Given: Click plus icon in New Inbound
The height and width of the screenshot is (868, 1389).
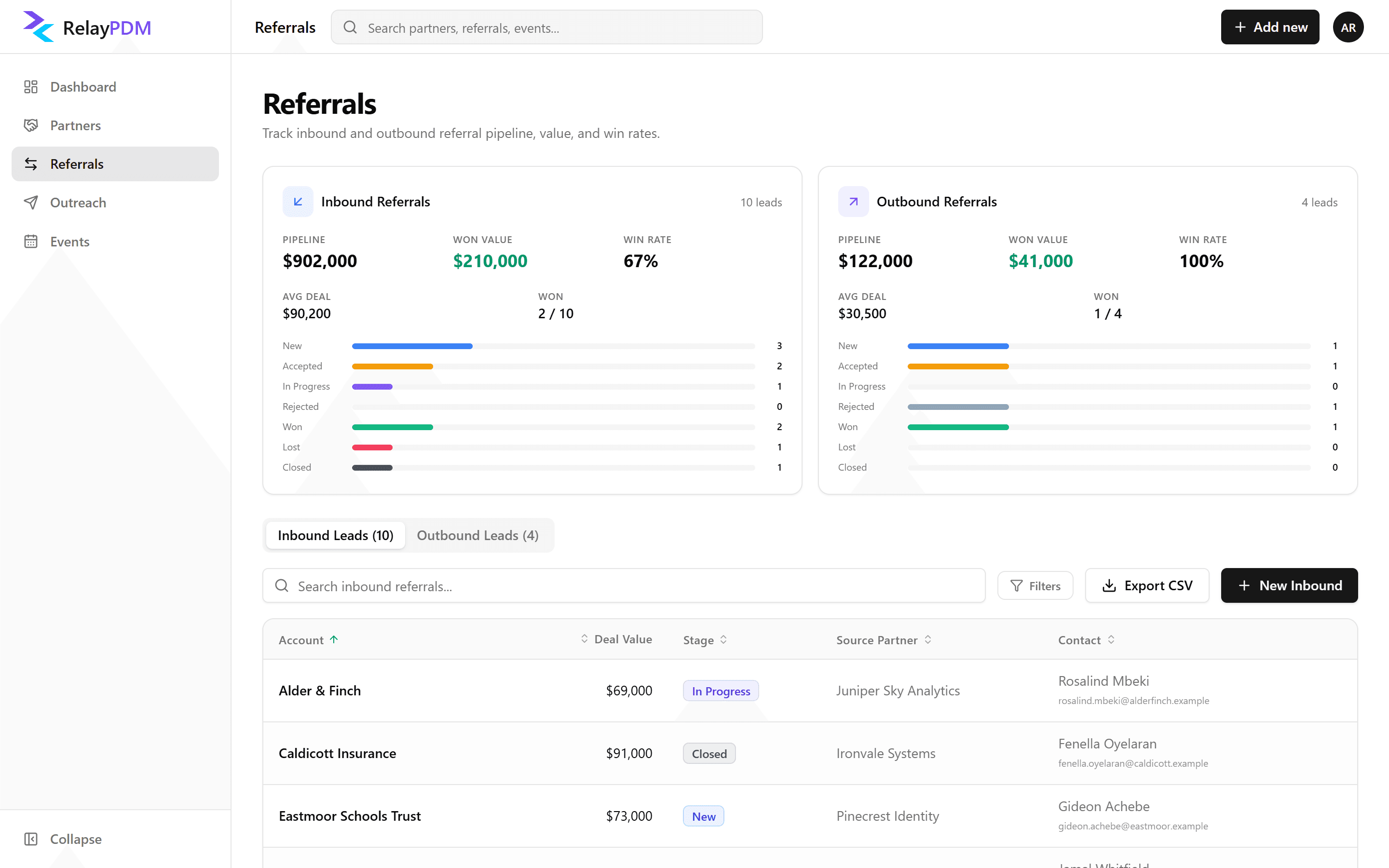Looking at the screenshot, I should point(1244,585).
